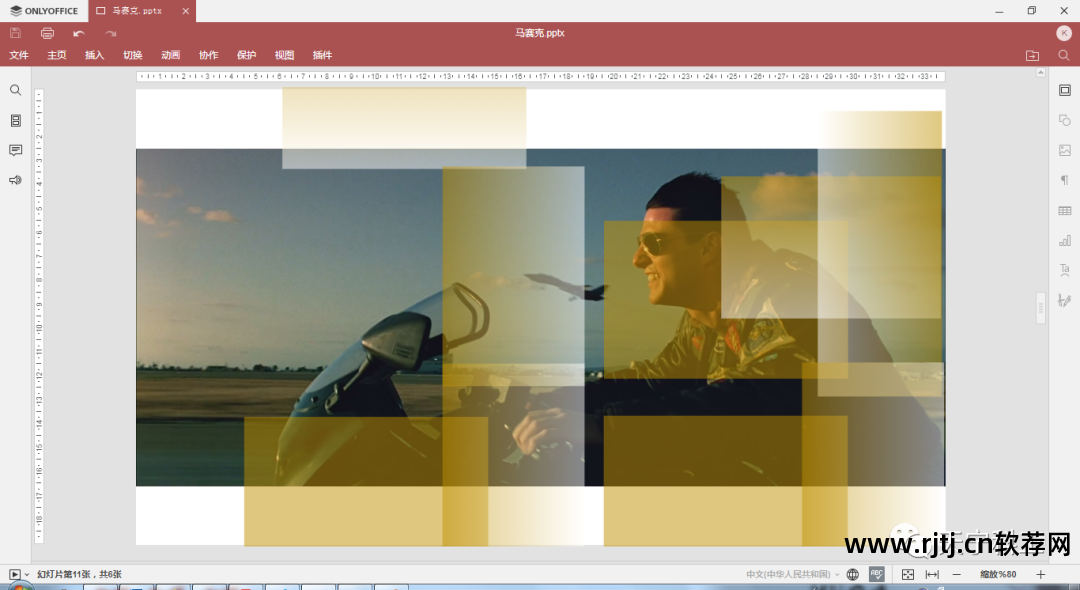Open text art settings in the right sidebar
Viewport: 1080px width, 590px height.
click(1065, 270)
